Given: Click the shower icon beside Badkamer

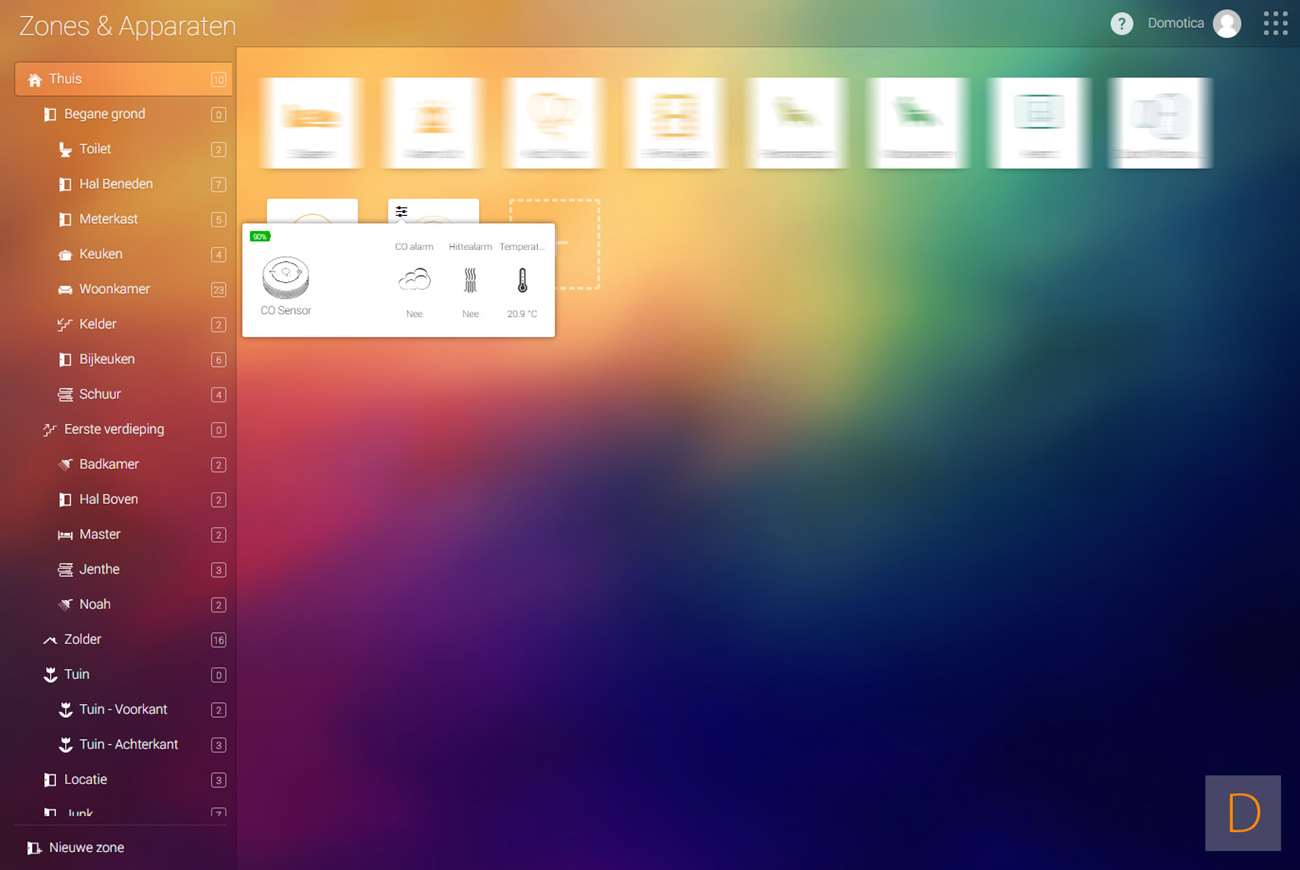Looking at the screenshot, I should tap(65, 465).
